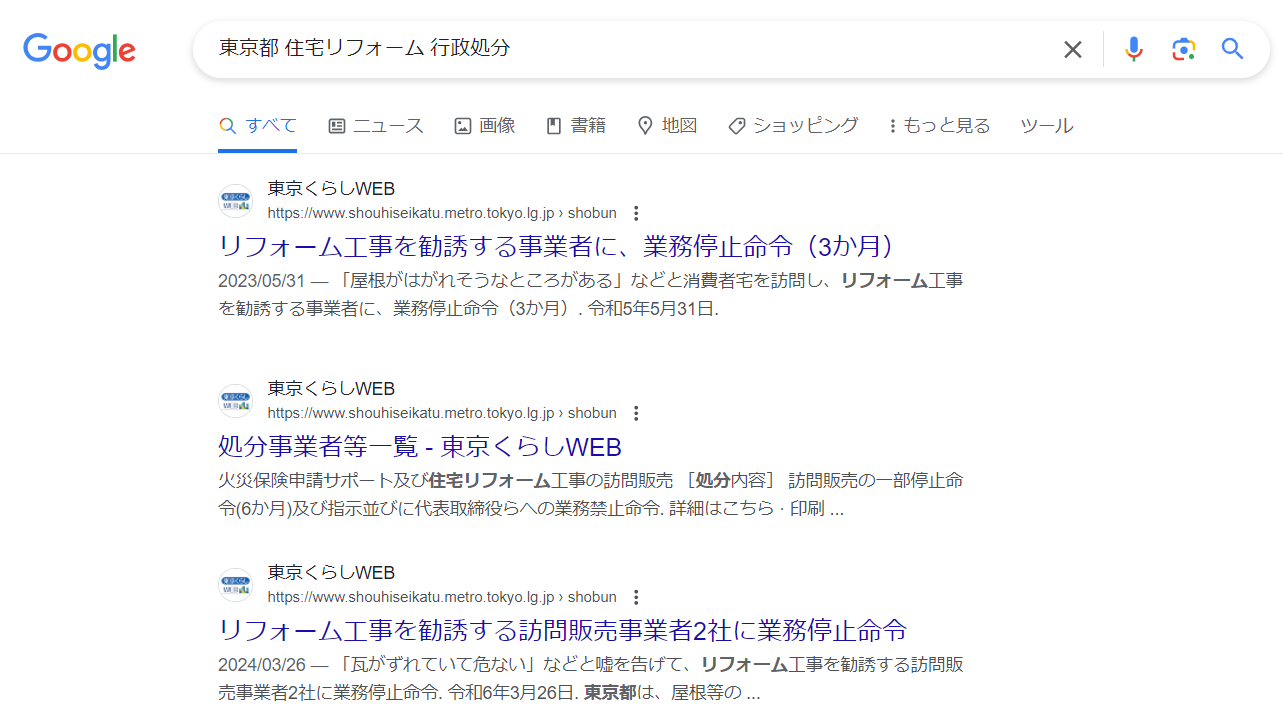
Task: Click site name 東京くらしWEB above 事業者2社 result
Action: pos(331,573)
